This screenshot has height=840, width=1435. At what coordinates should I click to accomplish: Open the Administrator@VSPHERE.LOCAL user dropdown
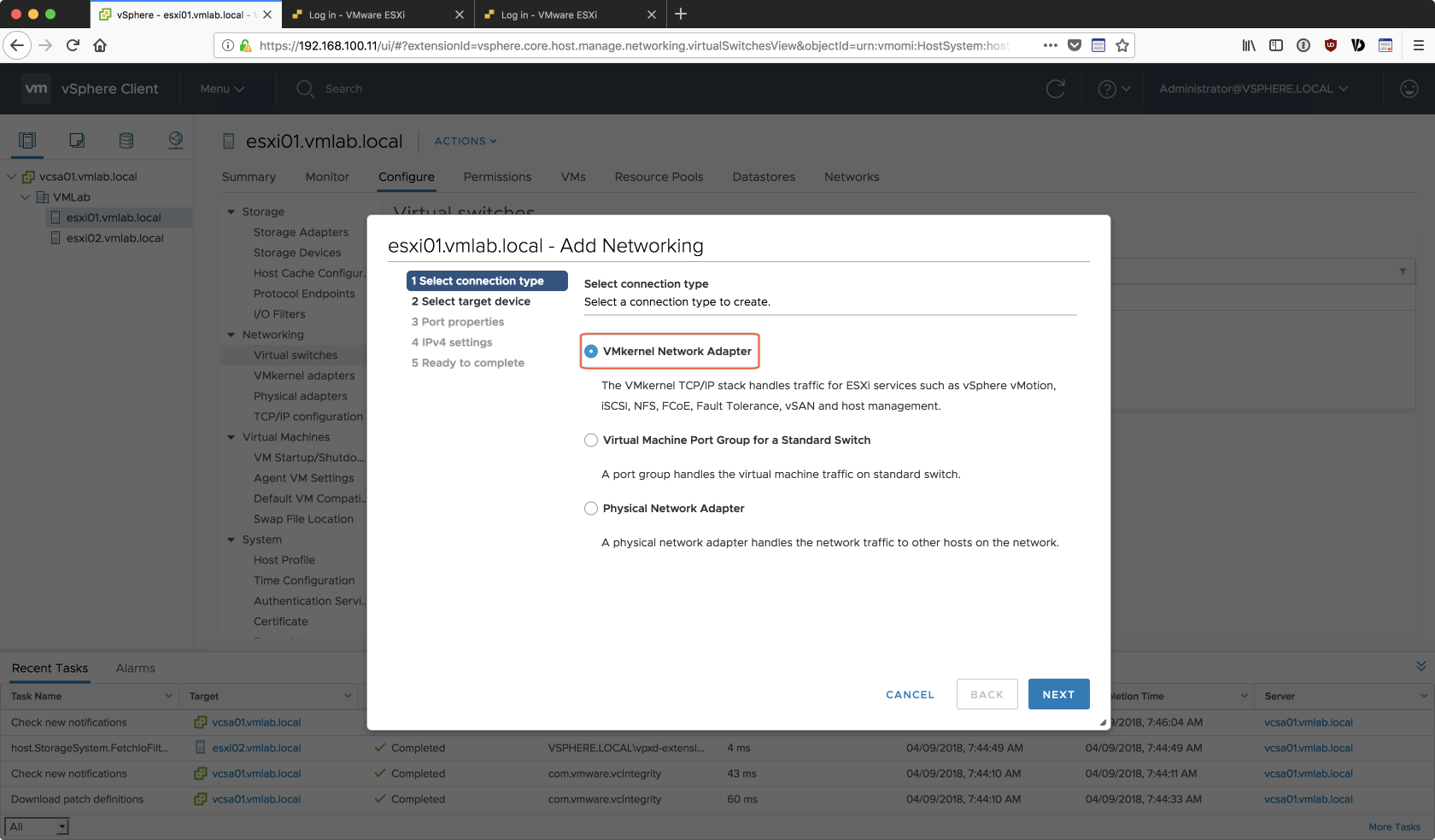(1253, 89)
